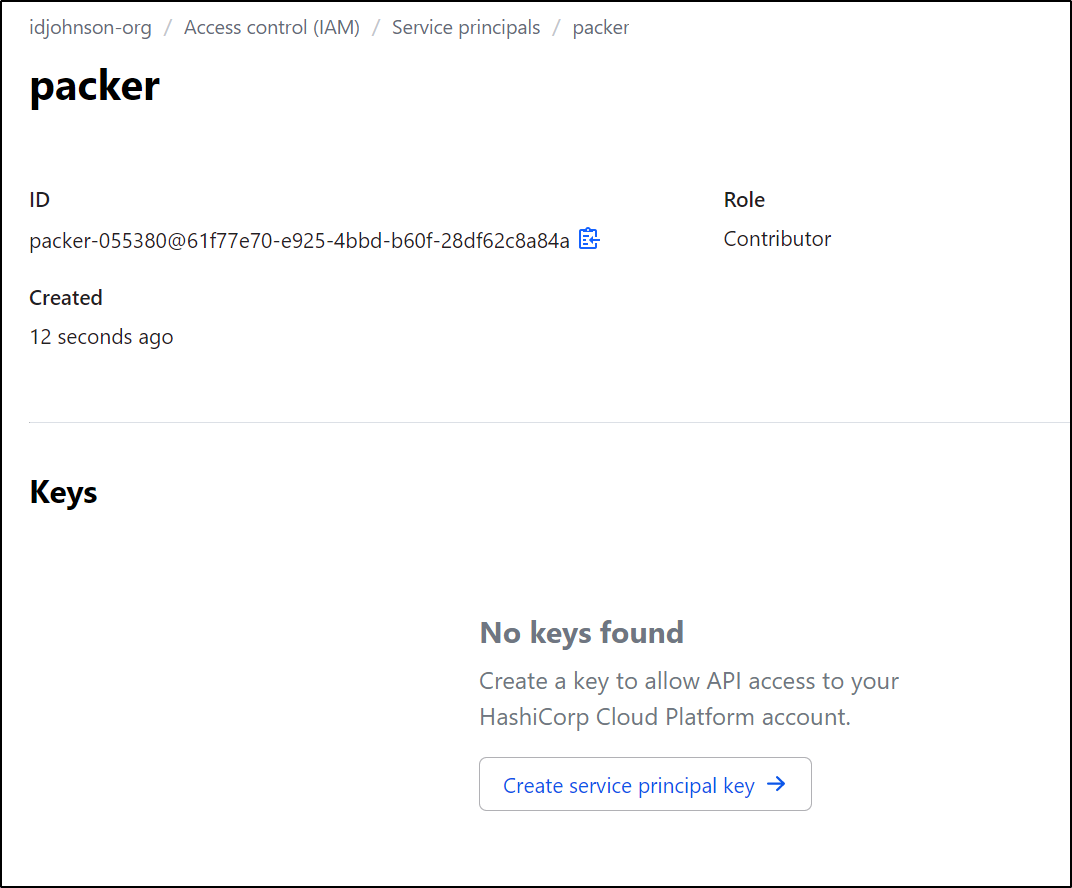Click the Role field label

[744, 200]
